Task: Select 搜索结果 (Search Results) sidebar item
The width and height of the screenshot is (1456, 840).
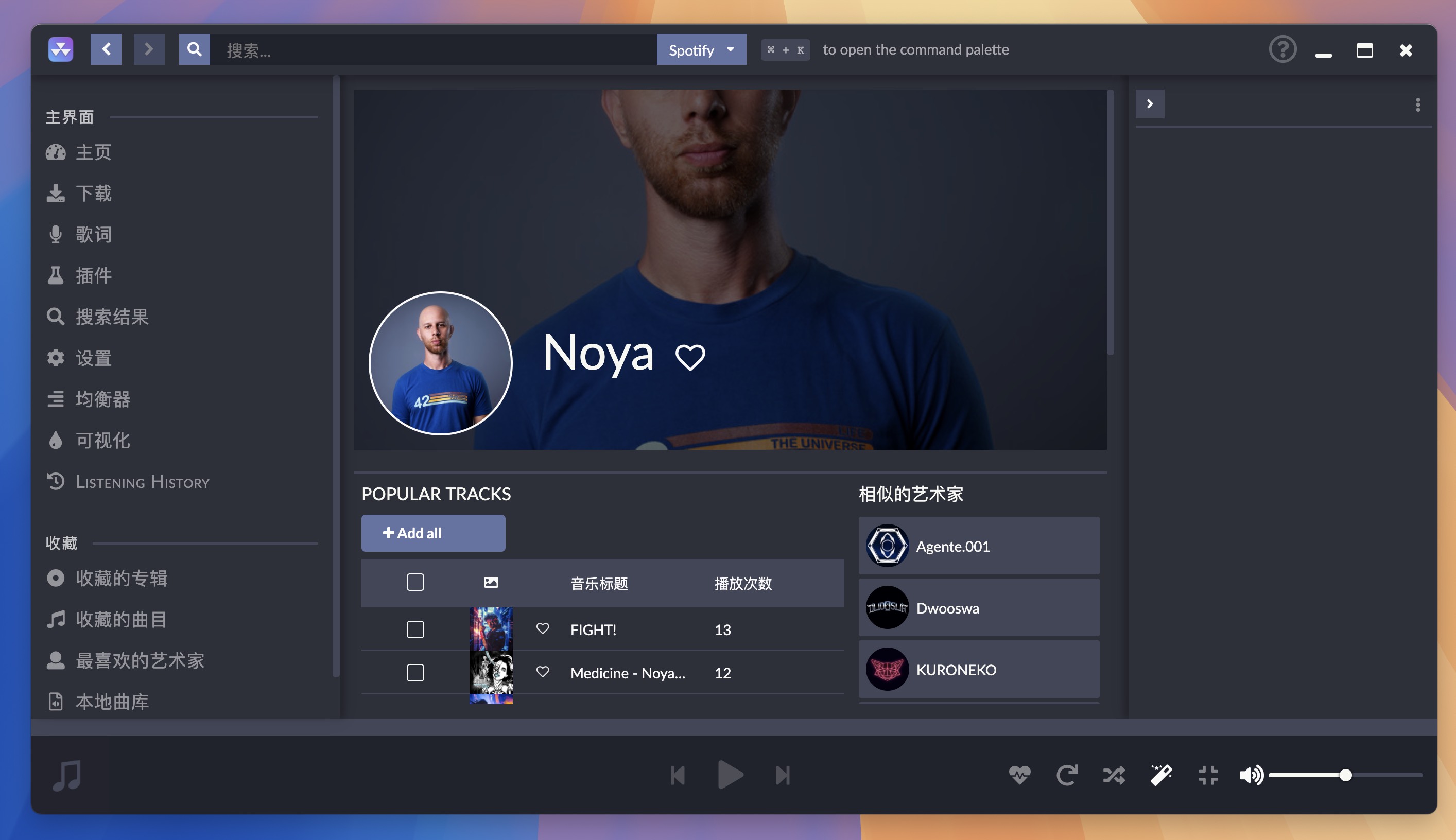Action: (x=111, y=315)
